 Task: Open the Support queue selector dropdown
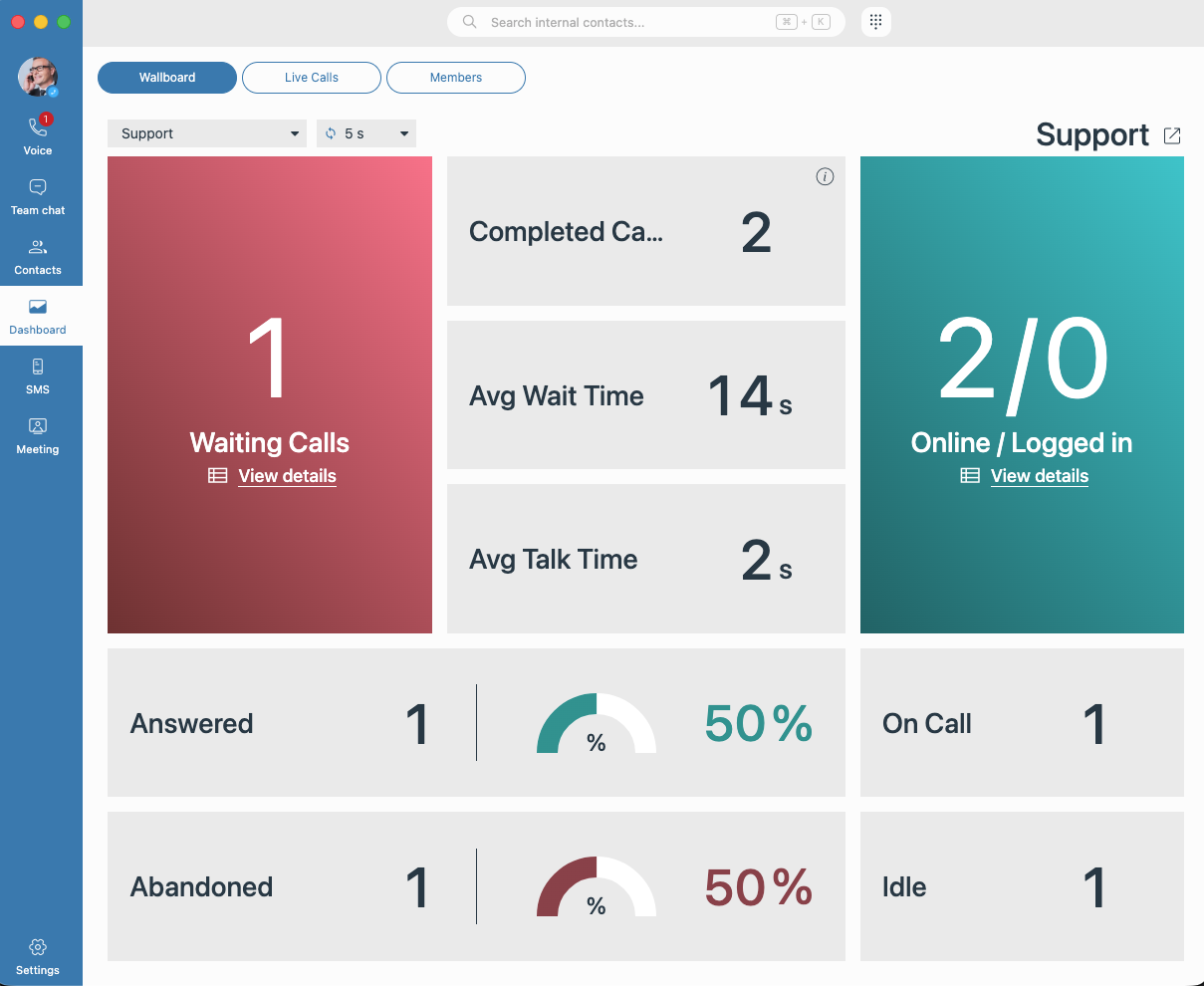pos(206,132)
